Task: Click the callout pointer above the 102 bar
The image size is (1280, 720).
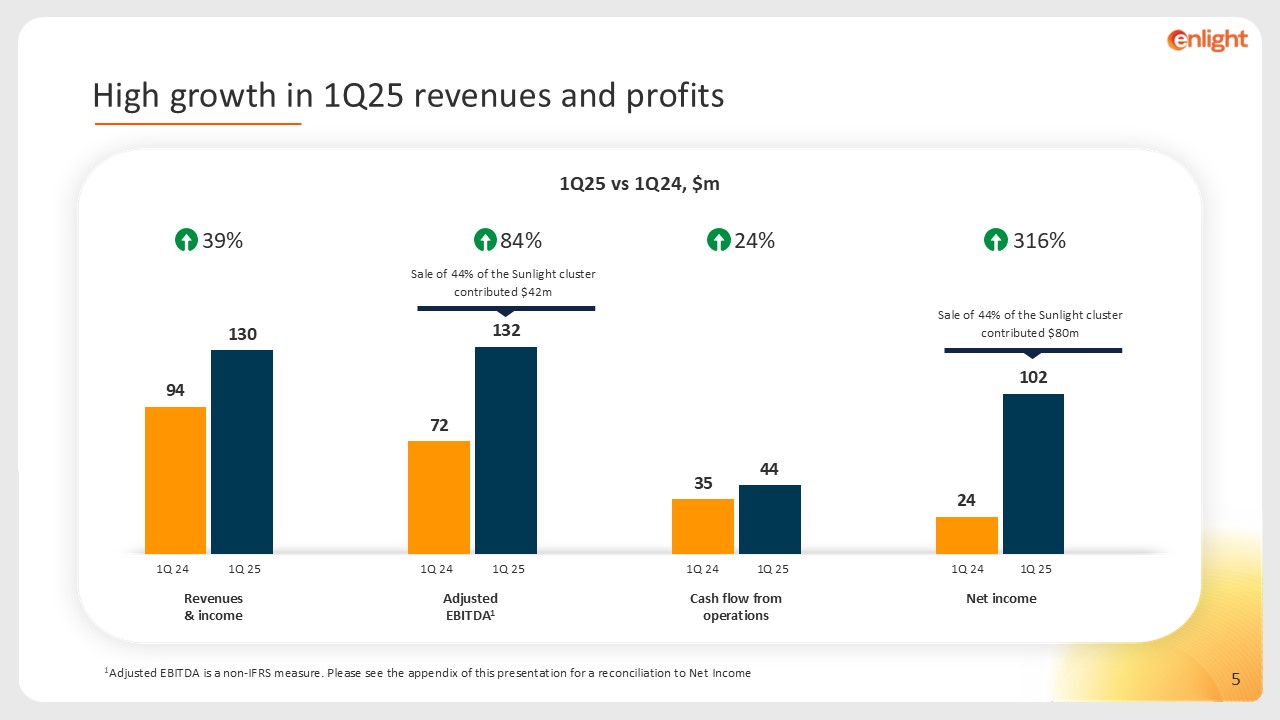Action: [x=1033, y=352]
